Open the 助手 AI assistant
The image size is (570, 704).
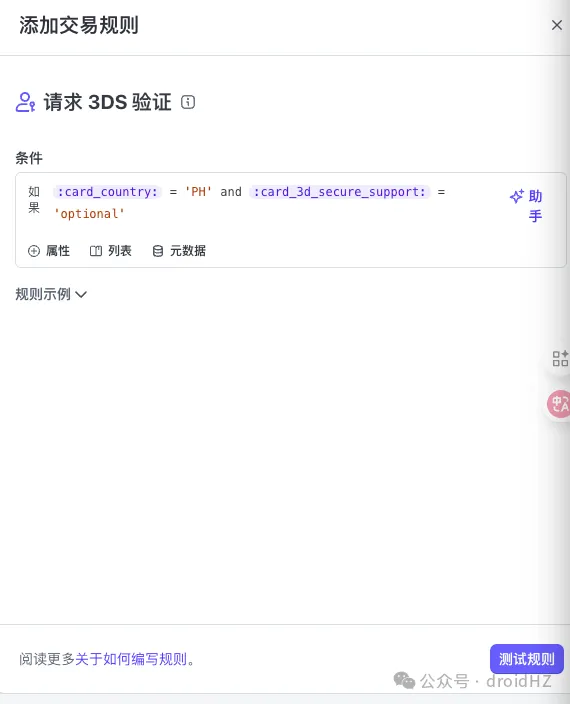click(526, 206)
